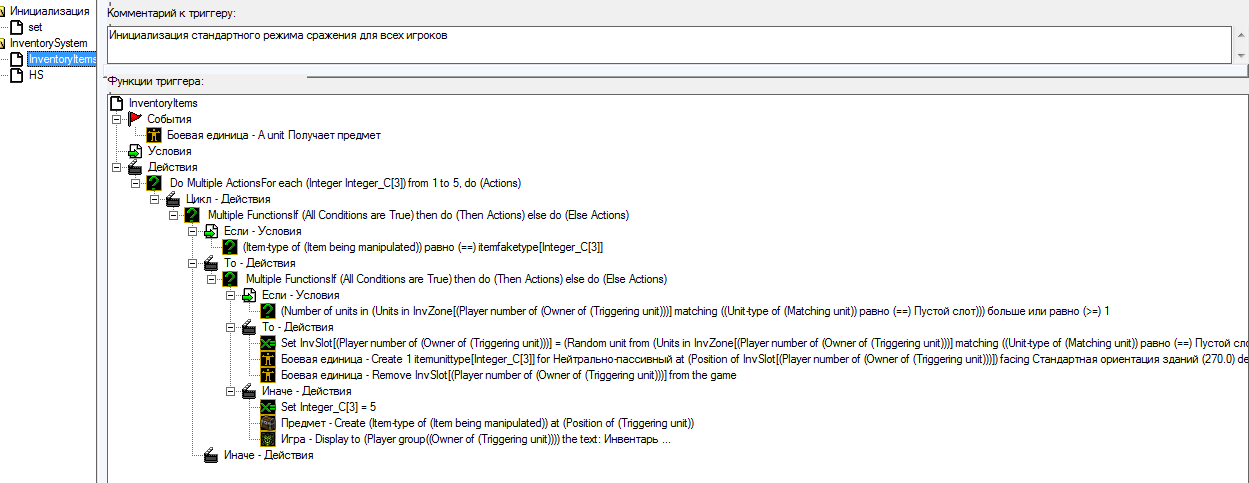Image resolution: width=1249 pixels, height=483 pixels.
Task: Select event 'Боевая единица - A unit Получает предмет'
Action: (273, 135)
